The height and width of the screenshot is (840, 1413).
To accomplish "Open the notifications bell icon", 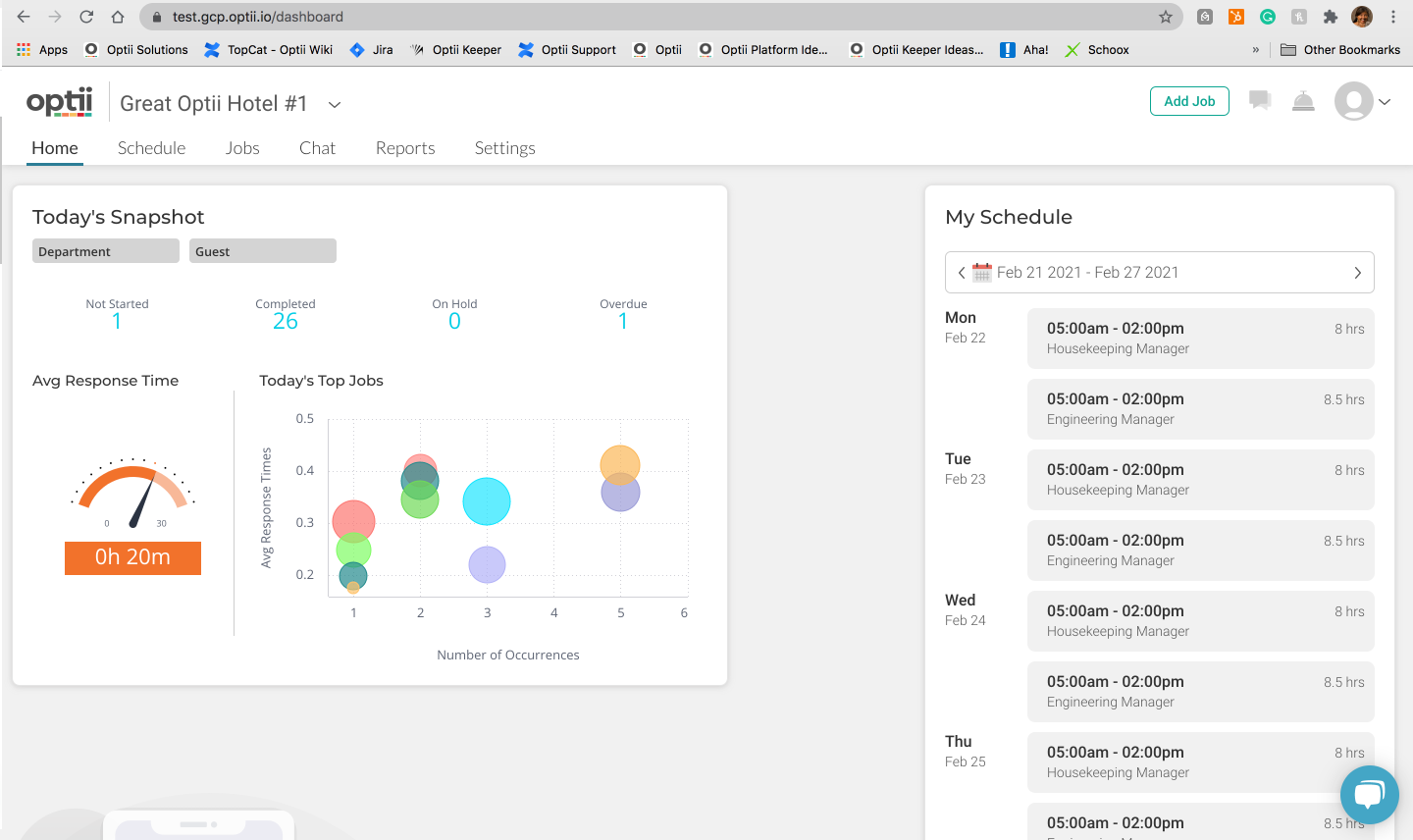I will (x=1303, y=101).
